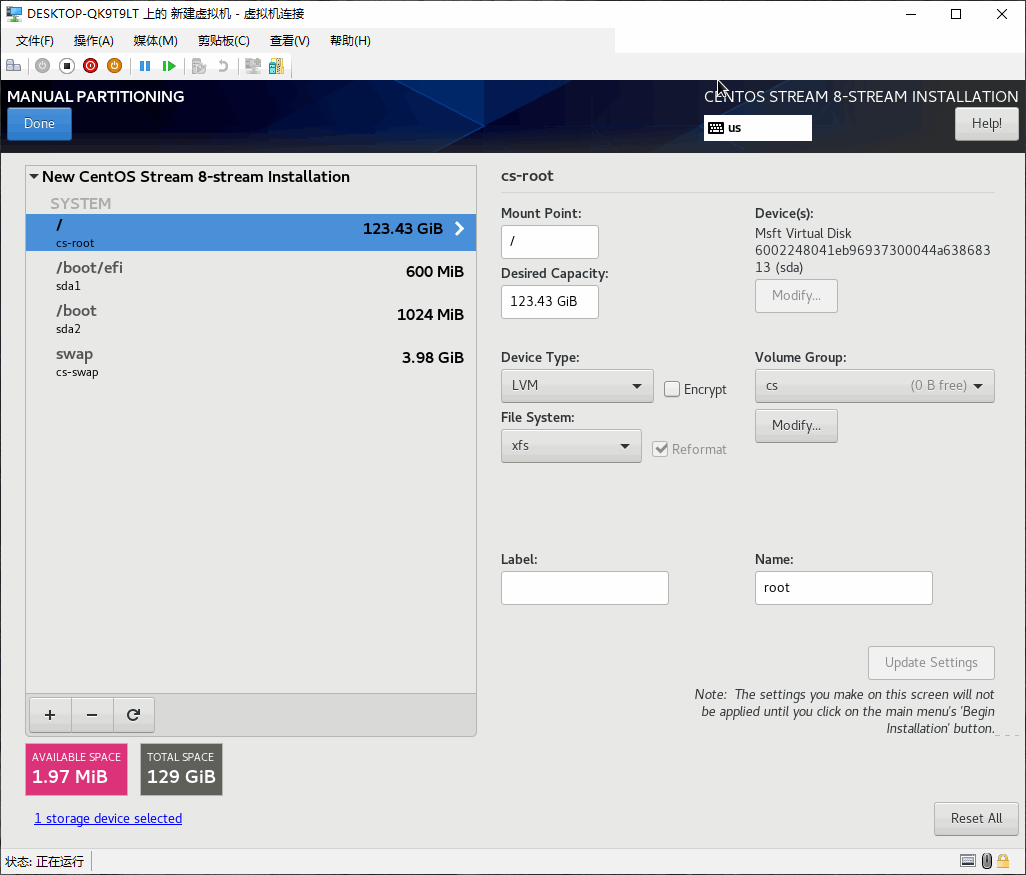Image resolution: width=1026 pixels, height=875 pixels.
Task: Click the SYSTEM group heading
Action: (x=80, y=204)
